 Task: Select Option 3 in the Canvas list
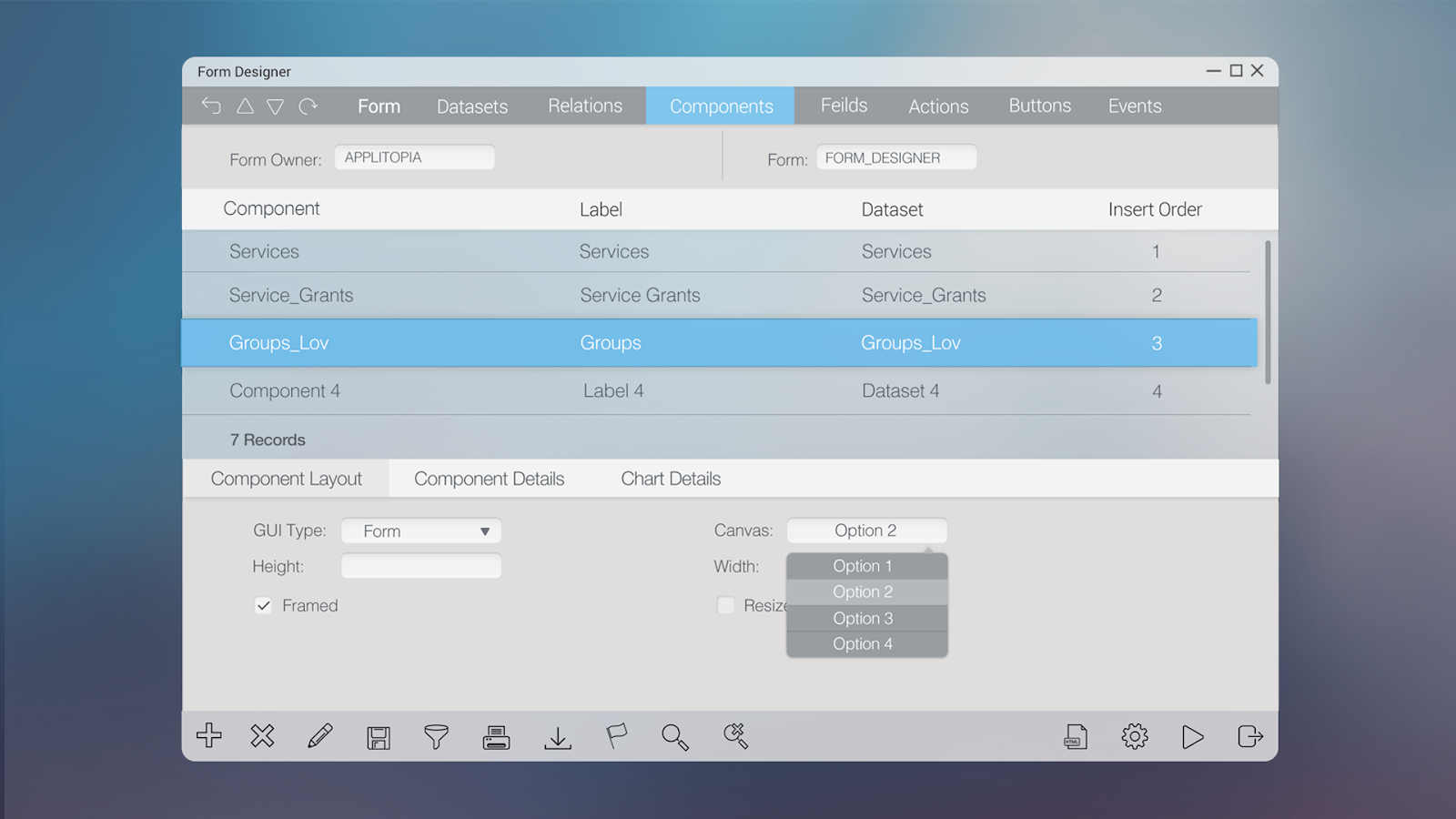coord(866,618)
